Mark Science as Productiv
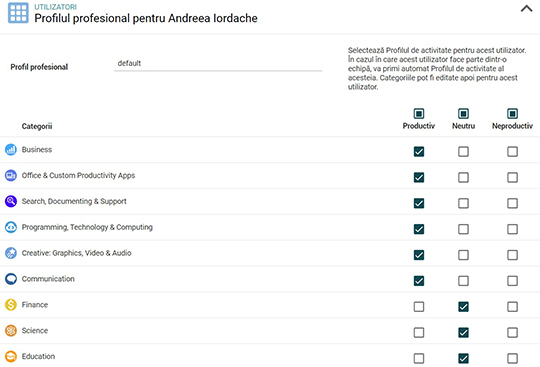This screenshot has width=540, height=367. [x=419, y=333]
